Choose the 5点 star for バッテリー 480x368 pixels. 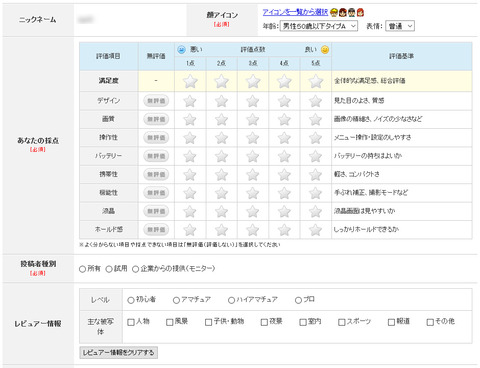coord(315,156)
